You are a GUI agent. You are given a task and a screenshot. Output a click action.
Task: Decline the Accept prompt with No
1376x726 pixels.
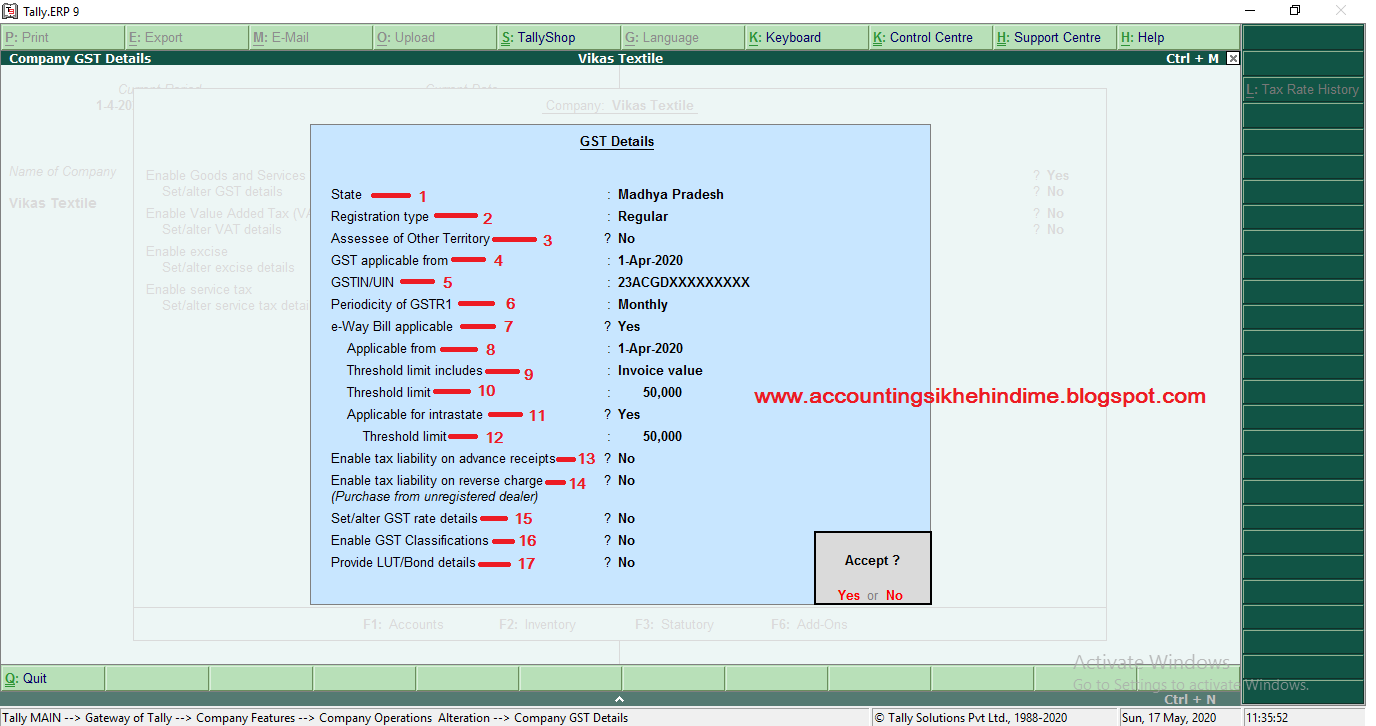pyautogui.click(x=894, y=595)
